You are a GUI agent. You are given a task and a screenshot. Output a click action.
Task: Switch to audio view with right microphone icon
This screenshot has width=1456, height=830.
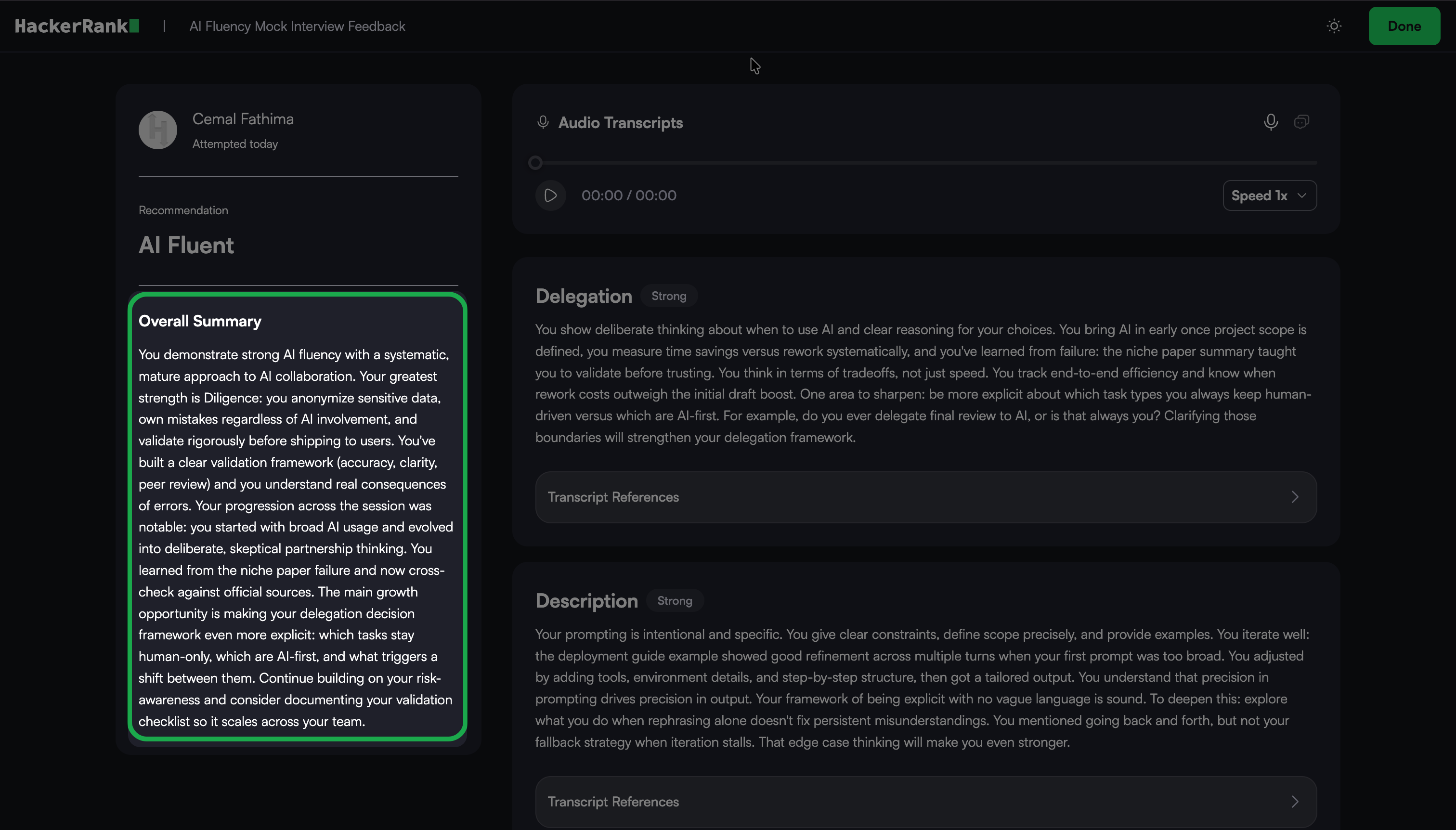click(x=1270, y=122)
